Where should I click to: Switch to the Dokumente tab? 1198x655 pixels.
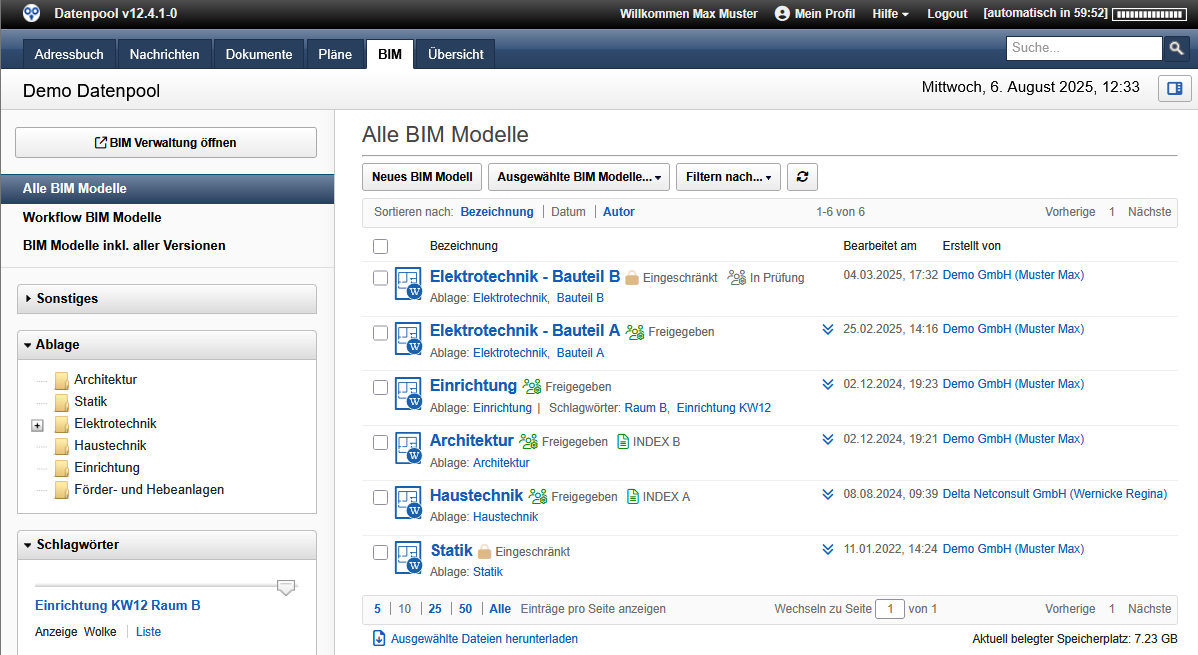point(258,54)
